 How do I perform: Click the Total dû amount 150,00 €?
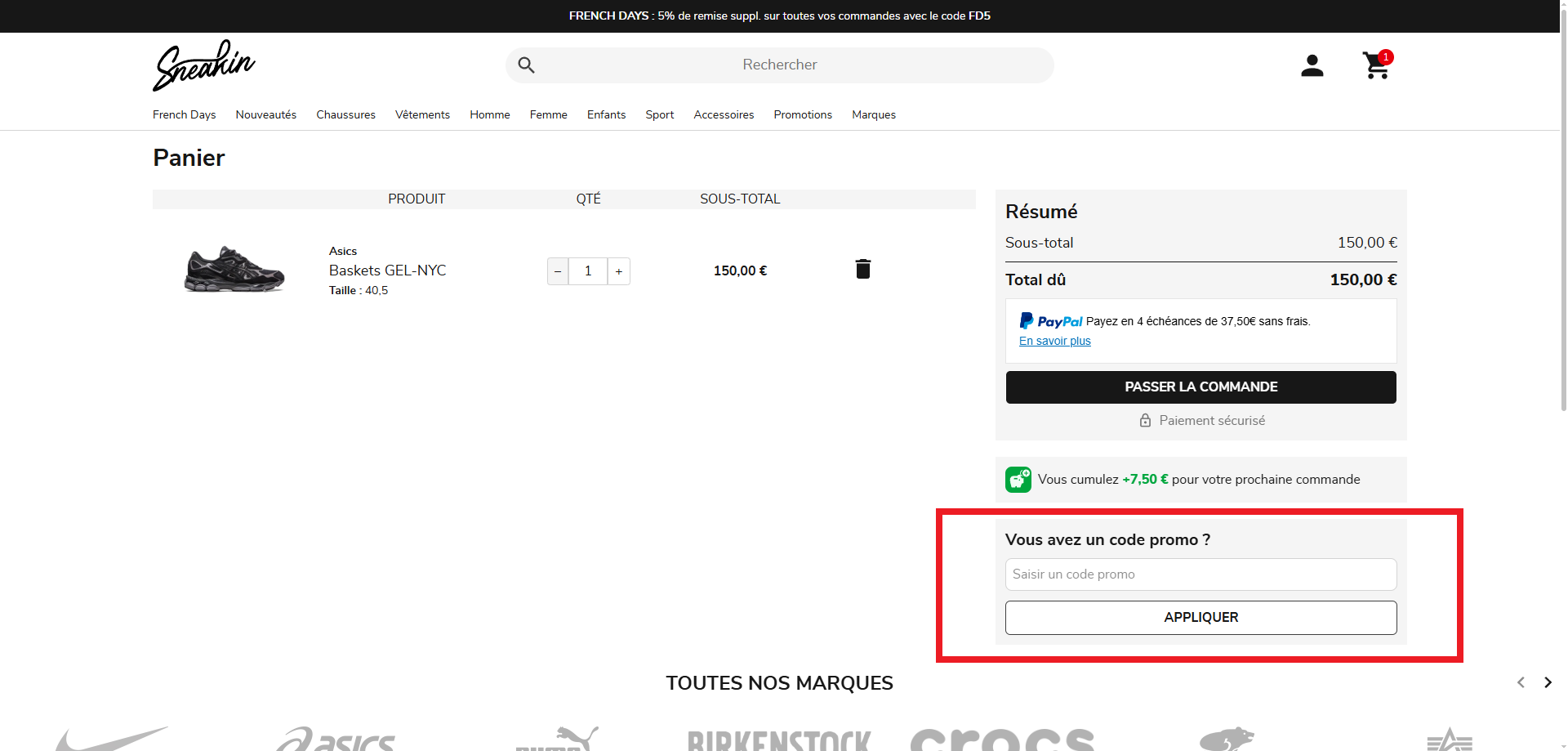coord(1363,279)
